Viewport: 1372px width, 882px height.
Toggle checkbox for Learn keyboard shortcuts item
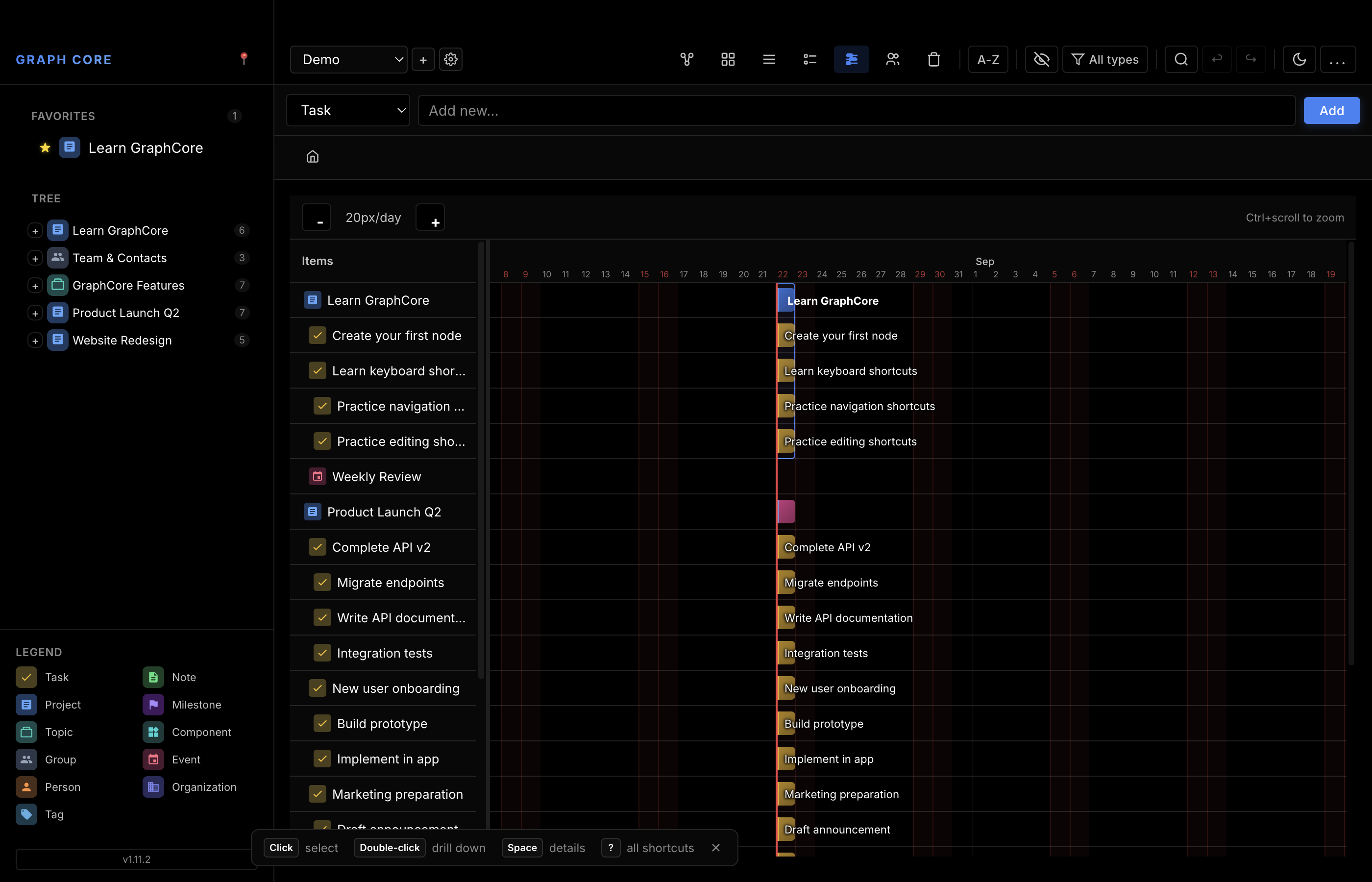pyautogui.click(x=317, y=370)
